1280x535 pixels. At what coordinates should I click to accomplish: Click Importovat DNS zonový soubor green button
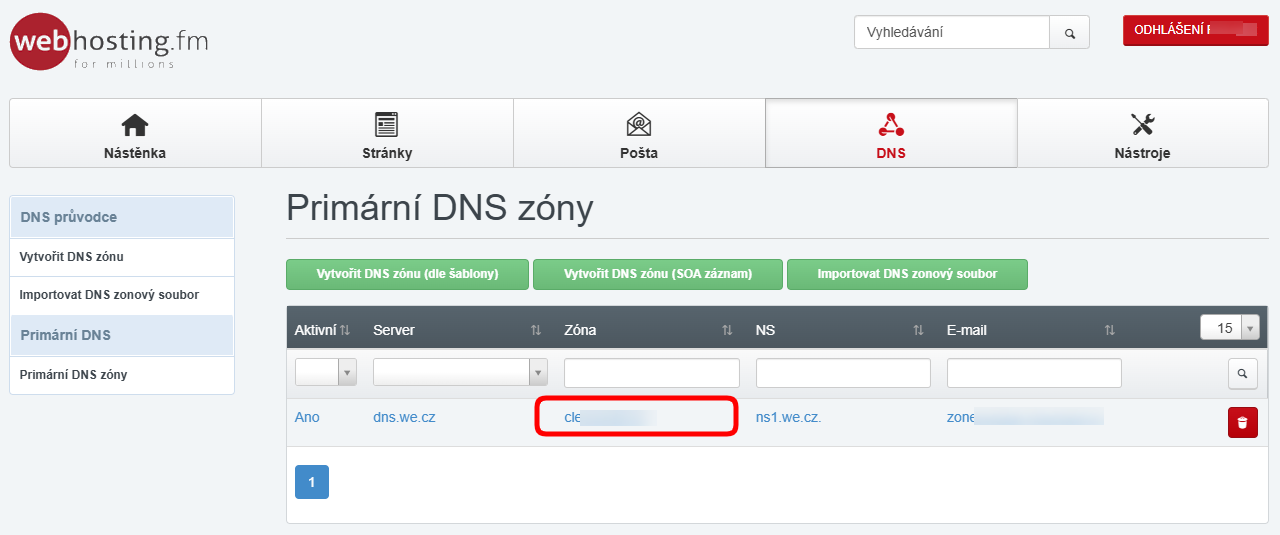click(x=907, y=274)
